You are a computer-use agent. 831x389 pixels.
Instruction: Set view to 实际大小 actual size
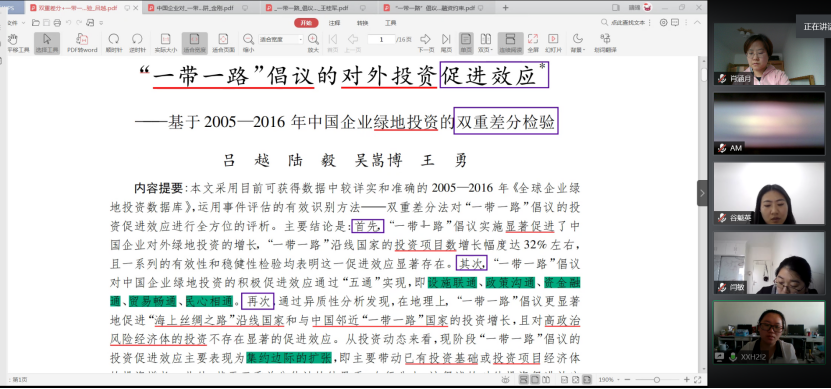click(165, 42)
